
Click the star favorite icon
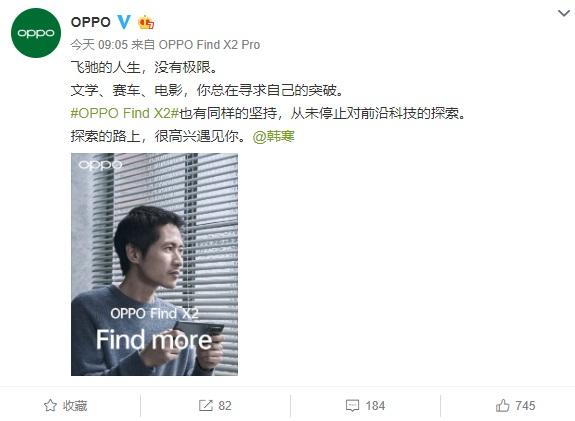click(x=50, y=405)
